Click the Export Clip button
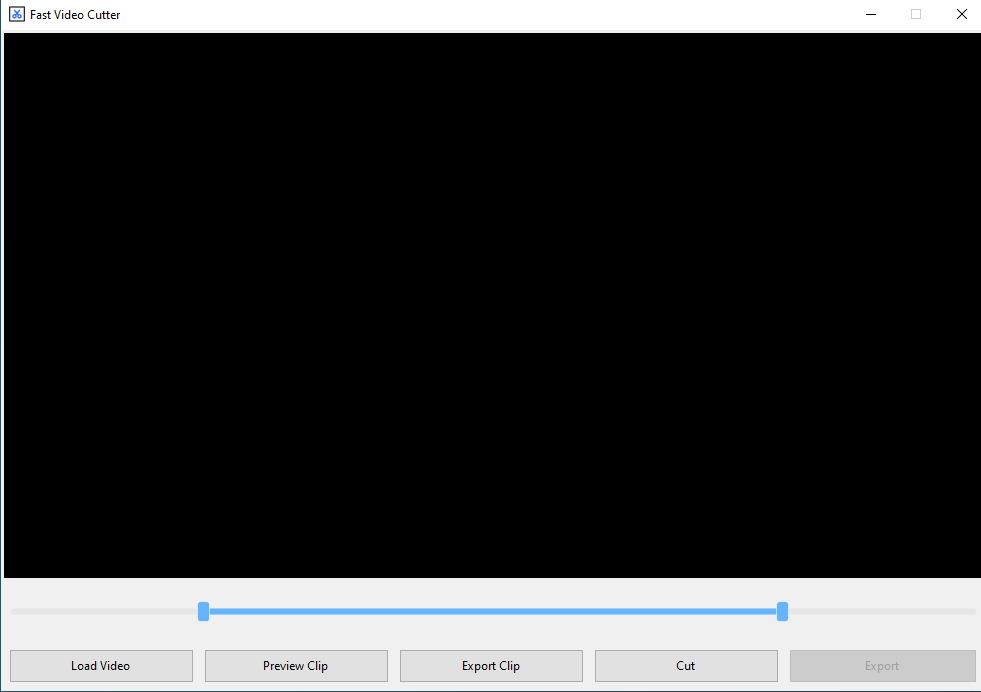The width and height of the screenshot is (981, 692). [x=491, y=666]
